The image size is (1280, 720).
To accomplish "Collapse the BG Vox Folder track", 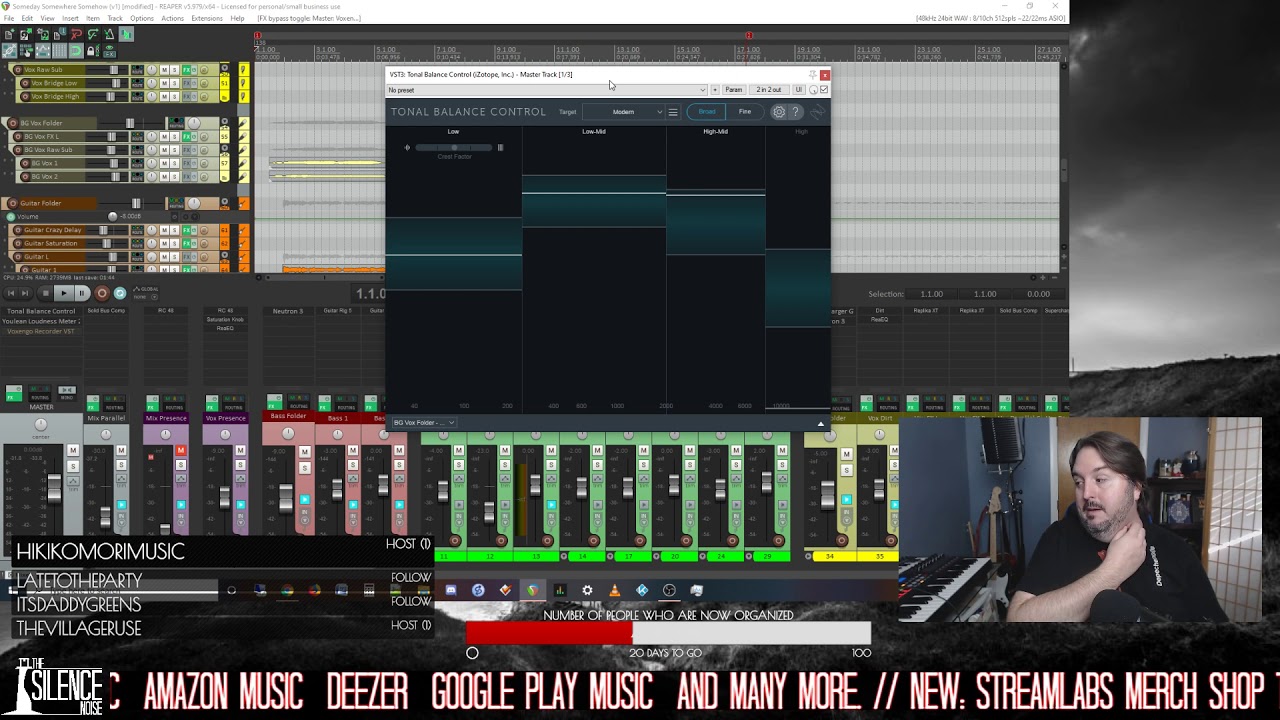I will tap(224, 121).
